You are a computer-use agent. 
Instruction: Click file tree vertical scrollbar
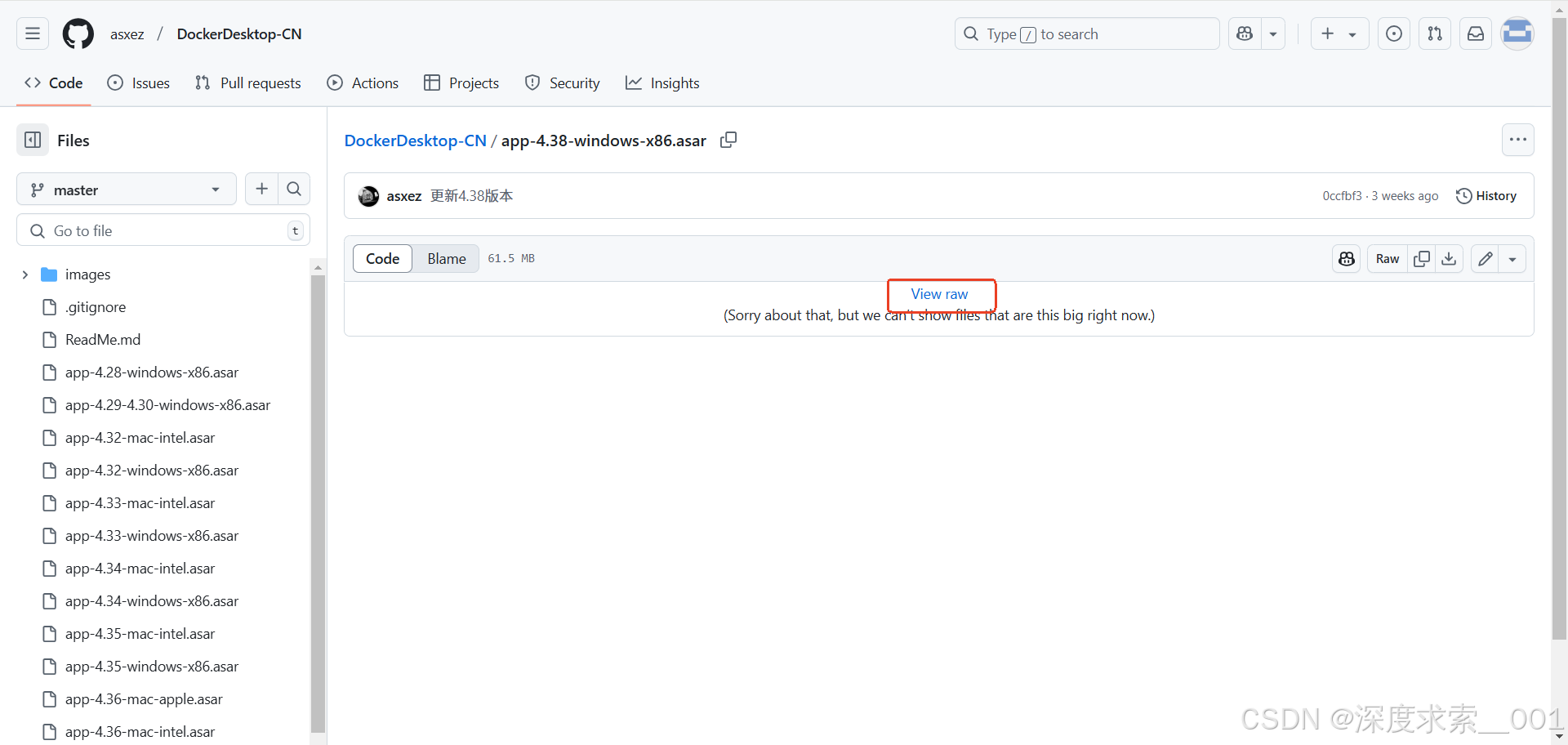coord(318,503)
